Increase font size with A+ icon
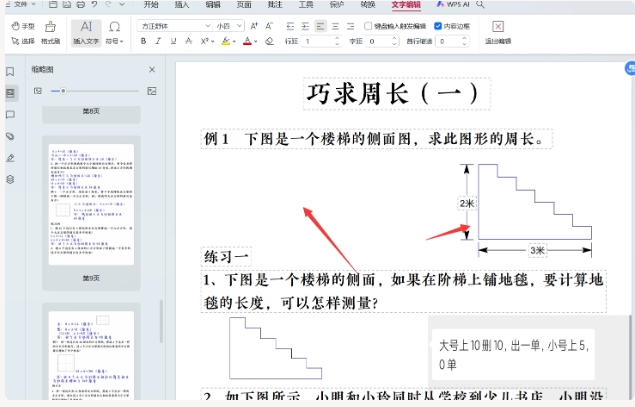635x407 pixels. tap(254, 26)
